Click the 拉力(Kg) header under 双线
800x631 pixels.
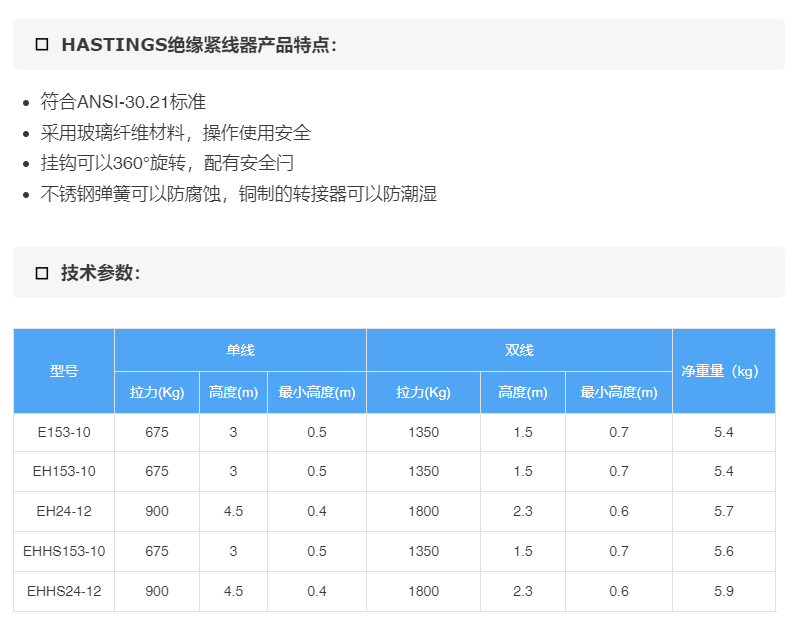coord(423,392)
